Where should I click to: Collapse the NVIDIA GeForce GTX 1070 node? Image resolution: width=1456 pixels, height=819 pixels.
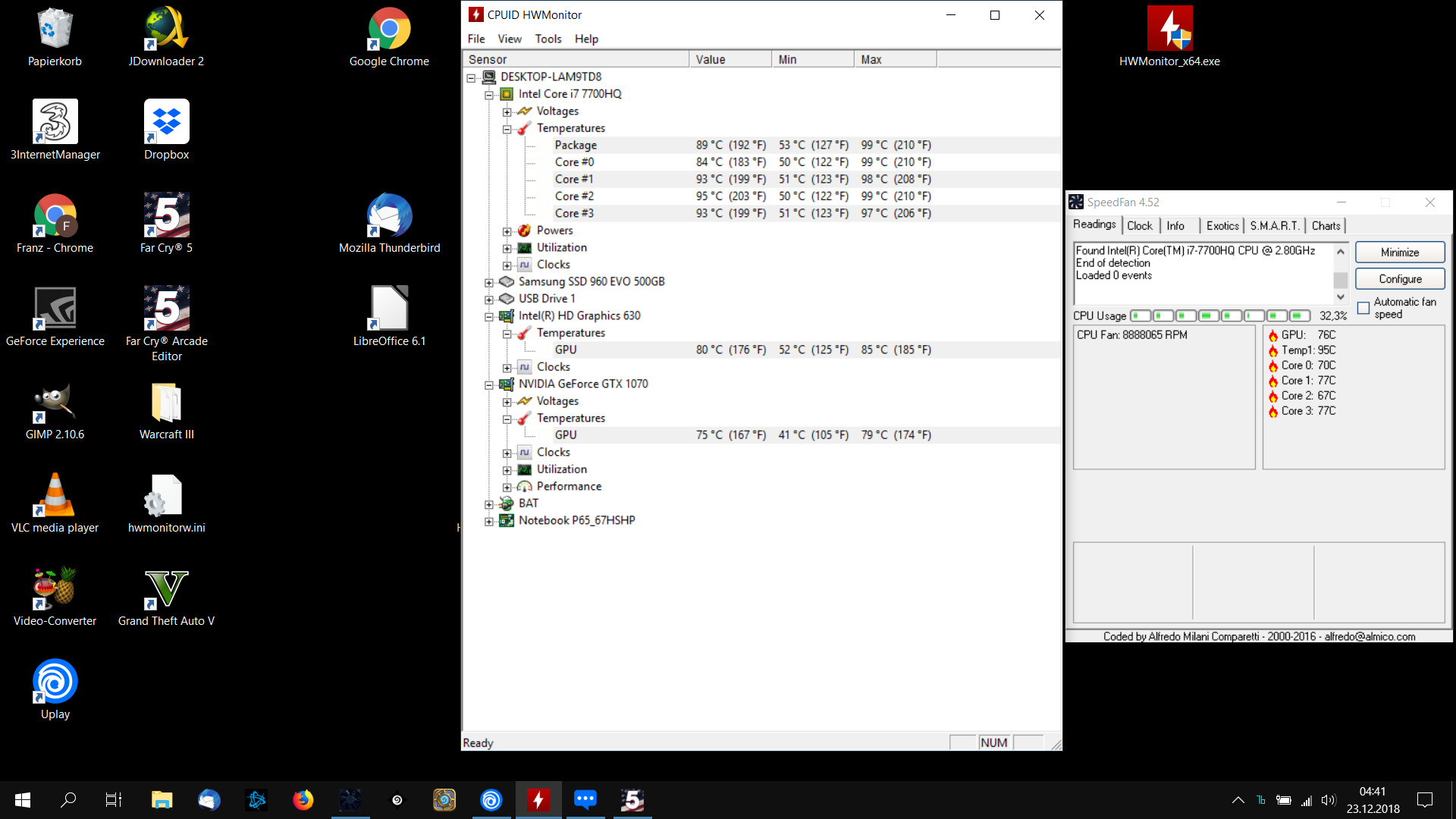489,384
